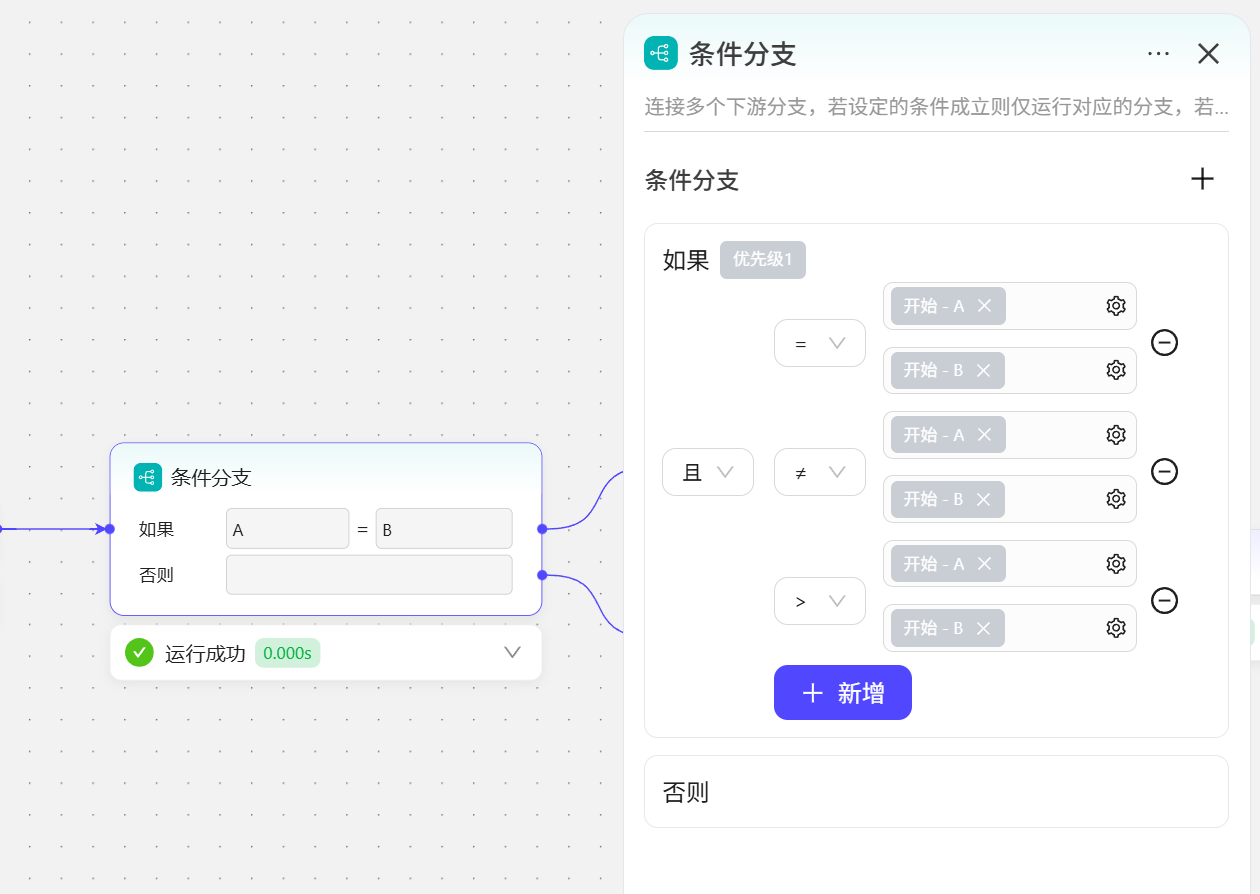The image size is (1260, 894).
Task: Remove the not-equal condition row
Action: (1164, 471)
